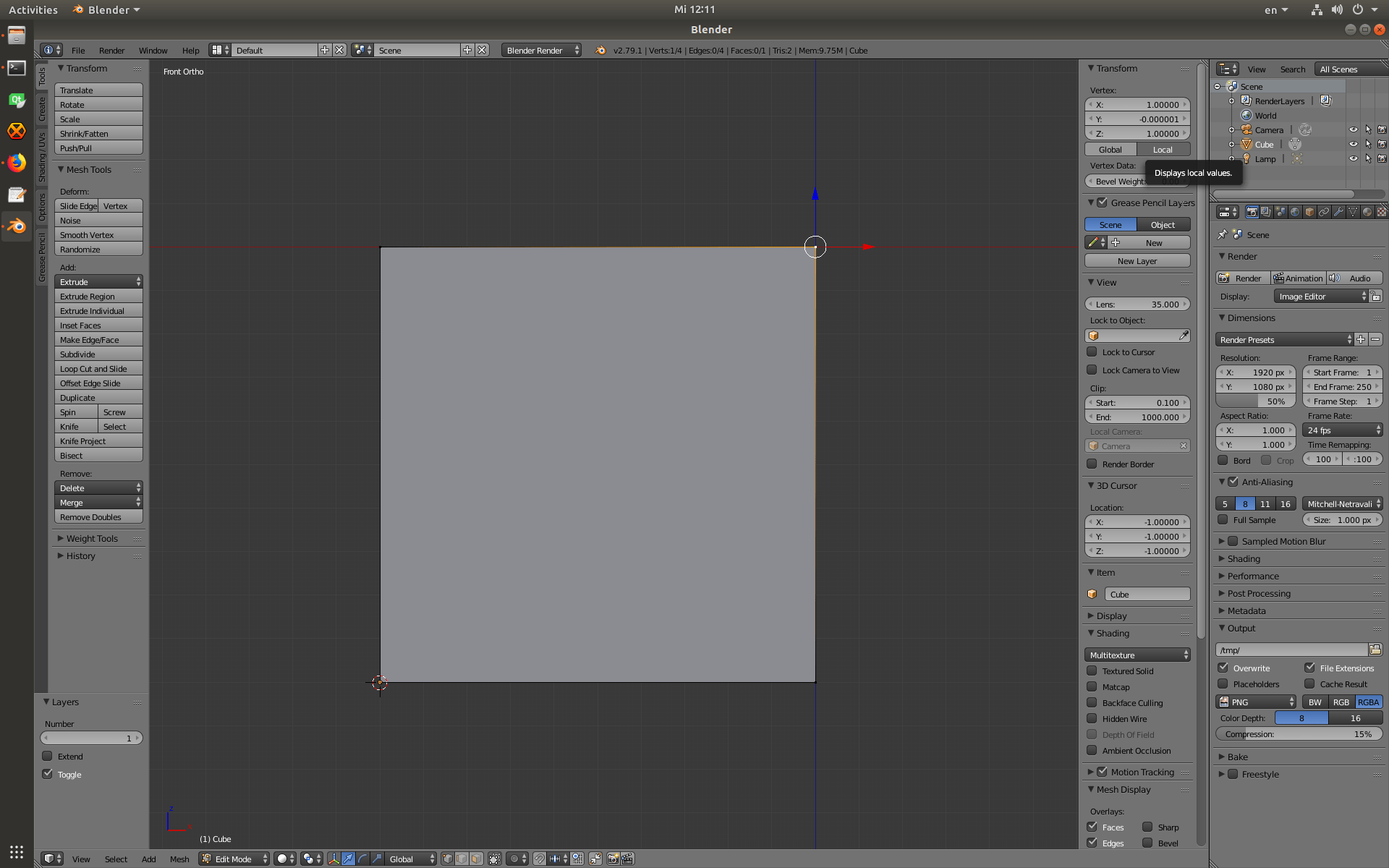This screenshot has height=868, width=1389.
Task: Open the Mesh menu in viewport header
Action: (179, 859)
